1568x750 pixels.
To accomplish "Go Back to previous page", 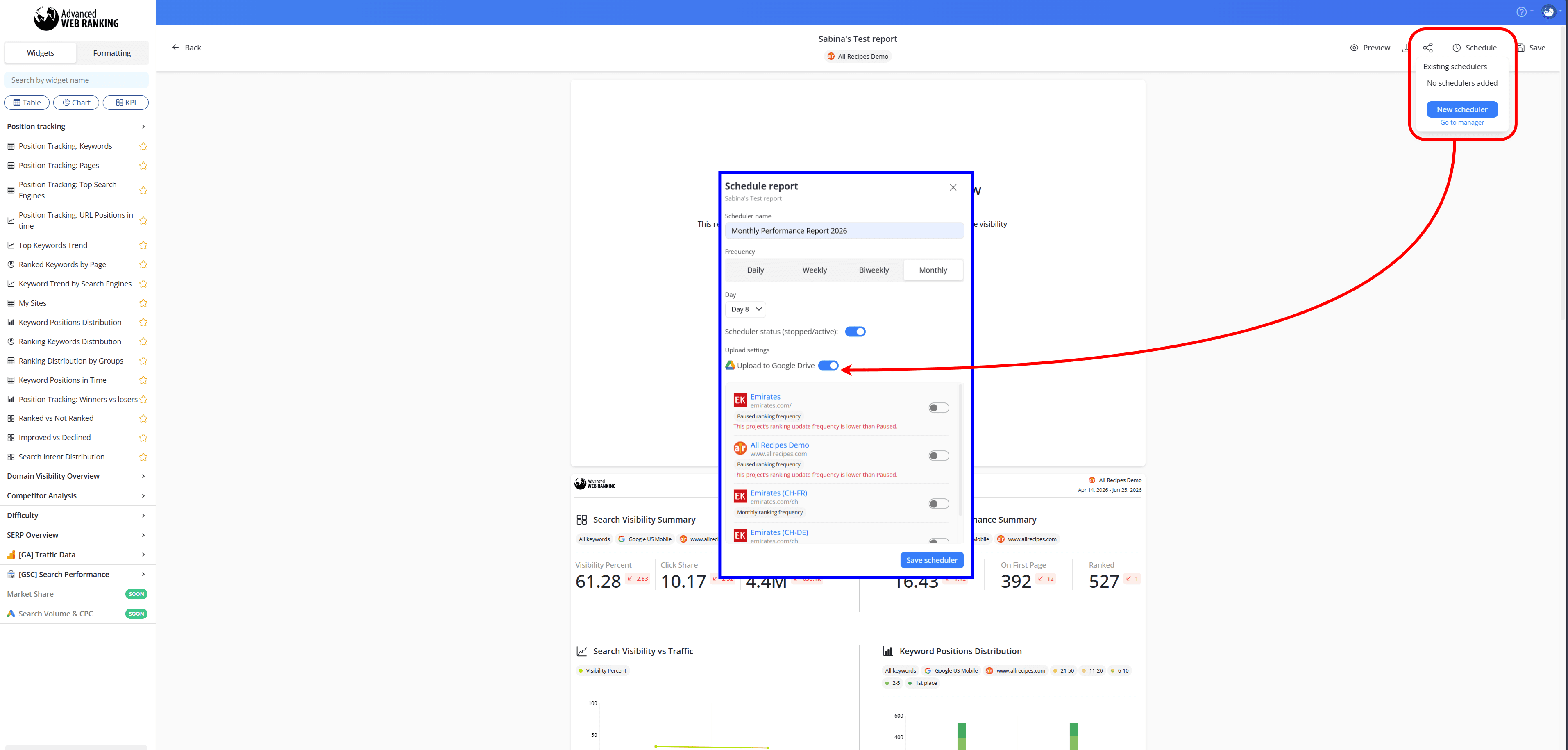I will (x=186, y=48).
